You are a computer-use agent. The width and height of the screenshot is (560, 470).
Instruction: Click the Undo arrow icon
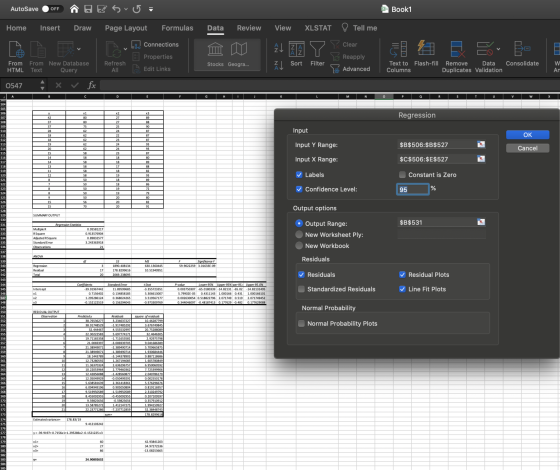pyautogui.click(x=116, y=9)
